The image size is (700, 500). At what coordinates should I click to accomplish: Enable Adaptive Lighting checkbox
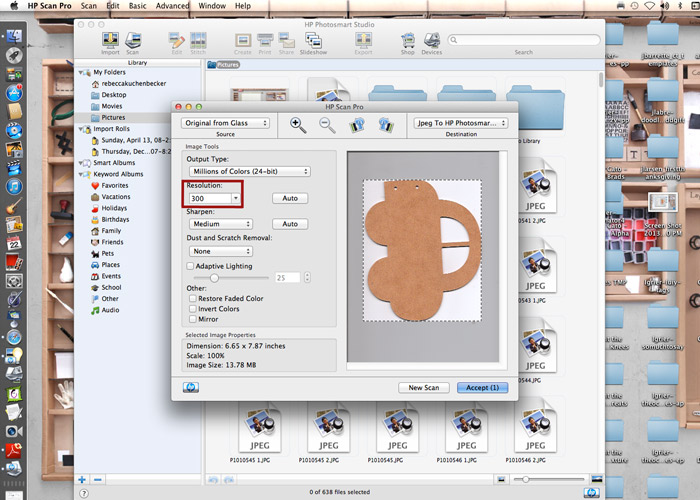point(190,266)
